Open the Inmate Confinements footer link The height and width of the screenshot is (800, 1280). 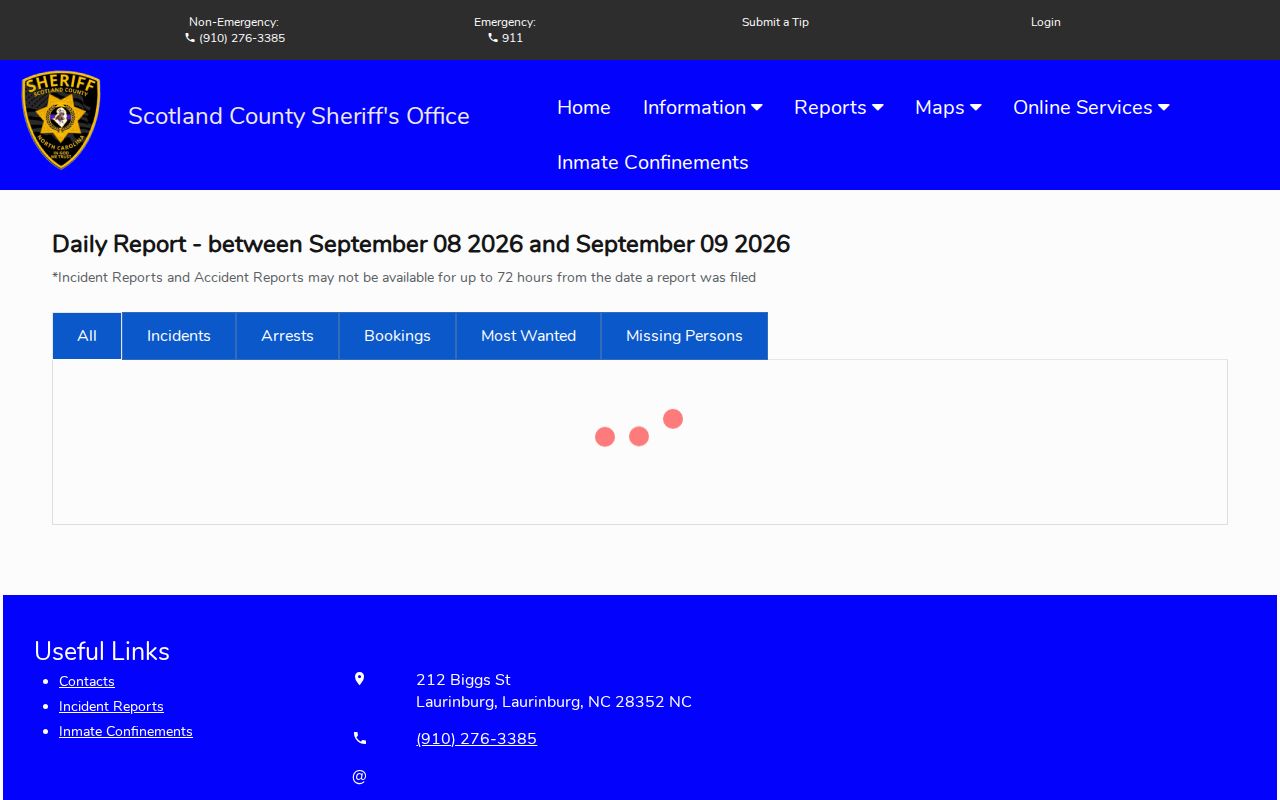pos(126,731)
